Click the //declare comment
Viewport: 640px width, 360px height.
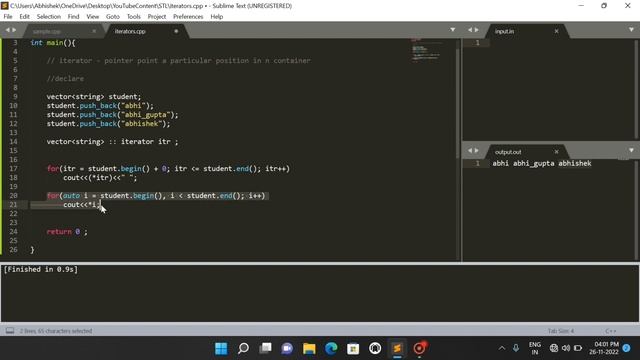[x=65, y=78]
